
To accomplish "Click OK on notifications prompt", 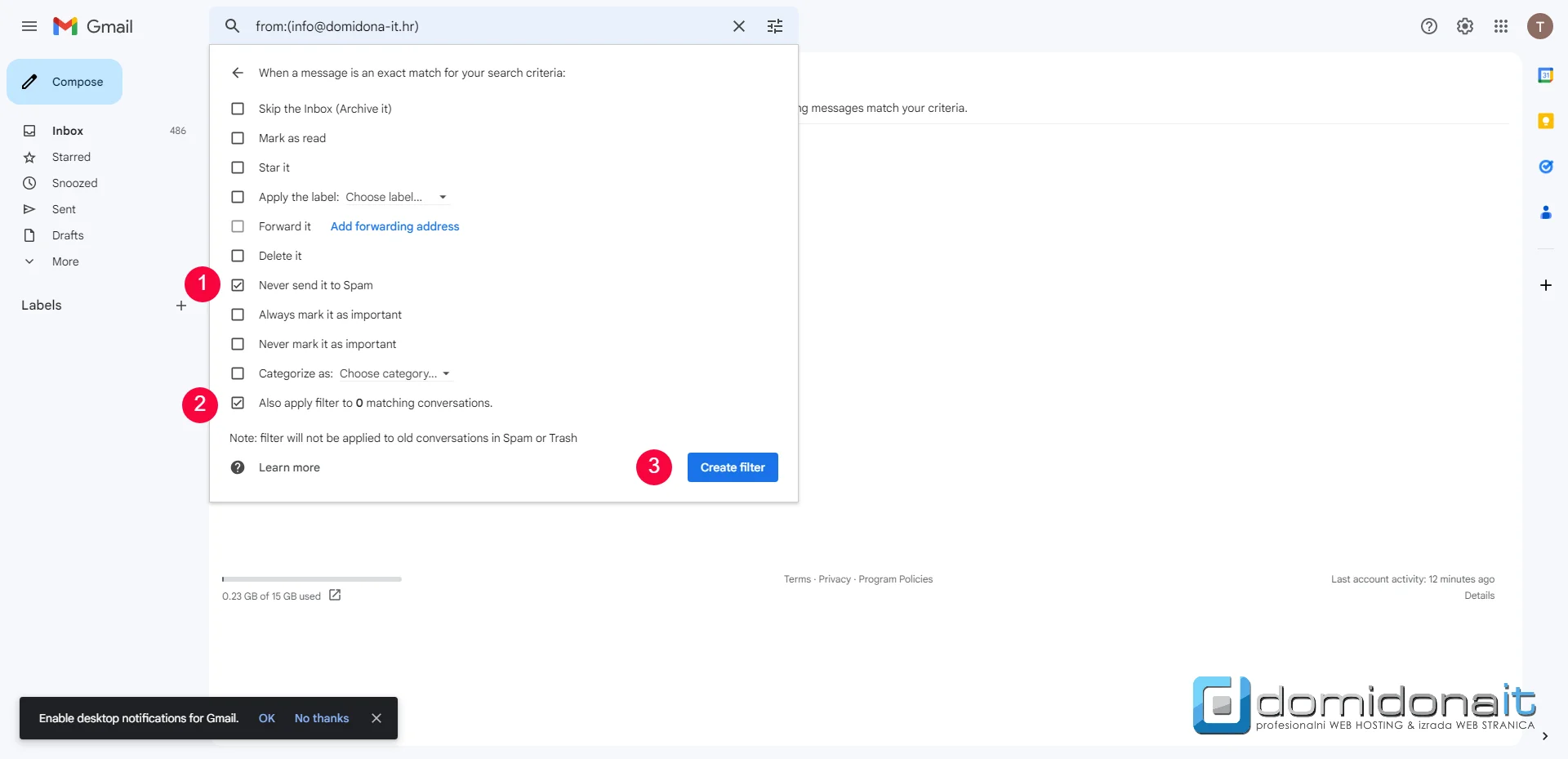I will [267, 718].
